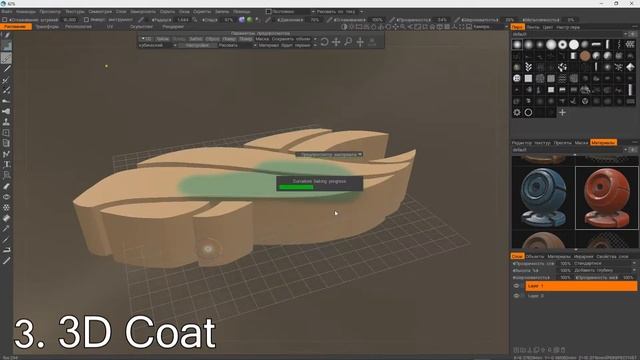Open the Пресеты tab above materials
640x360 pixels.
click(x=562, y=142)
